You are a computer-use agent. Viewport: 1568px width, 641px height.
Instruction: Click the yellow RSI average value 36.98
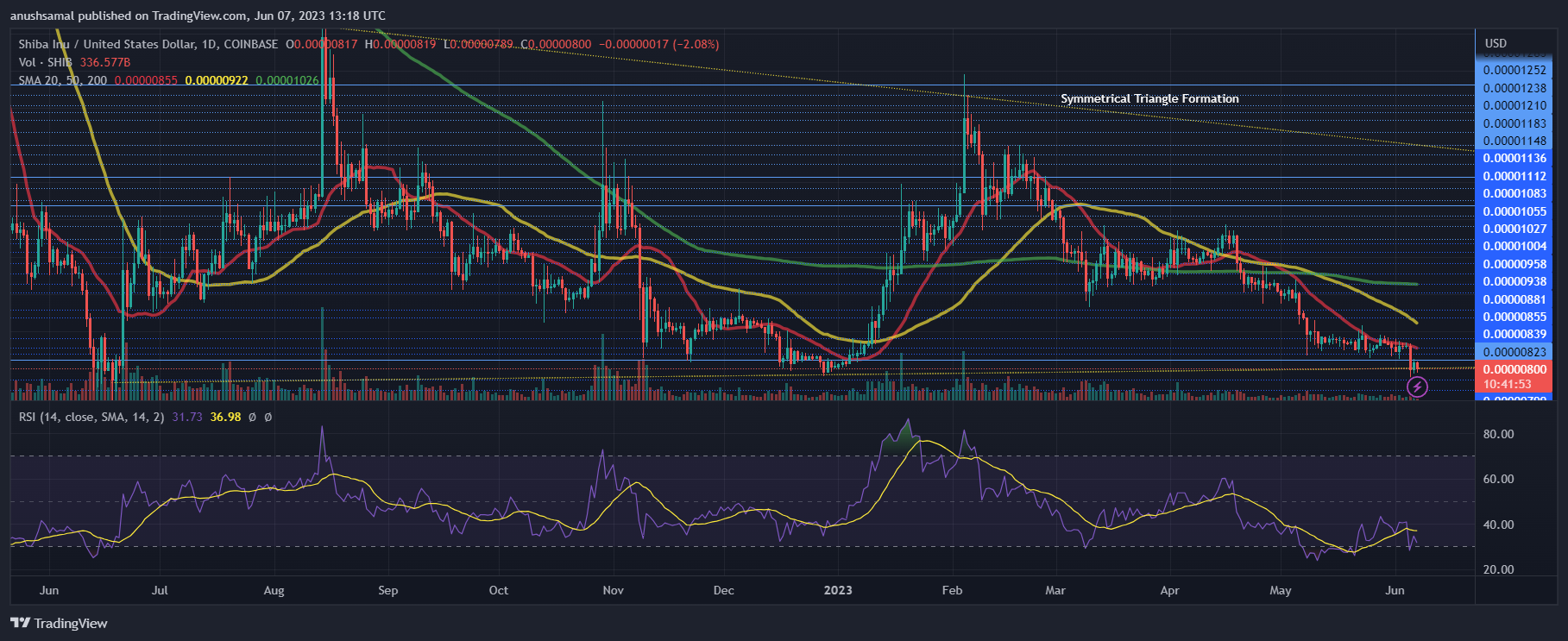(225, 417)
